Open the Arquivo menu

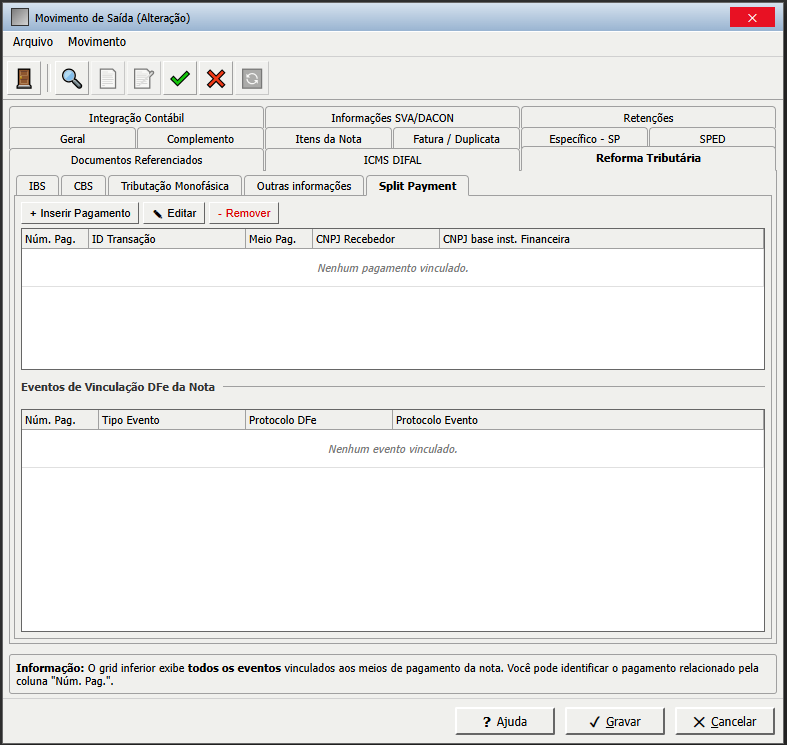(x=33, y=42)
